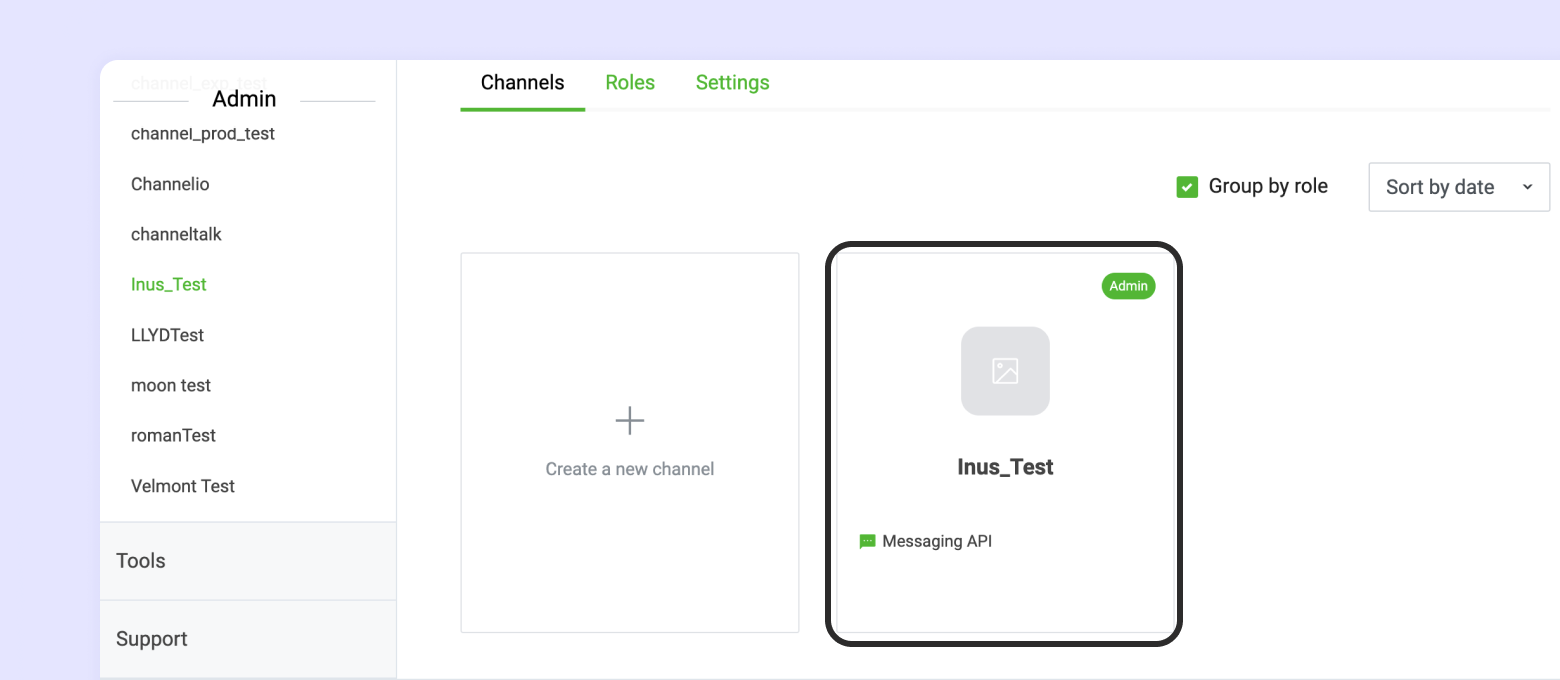Open romanTest from the sidebar list

[173, 436]
